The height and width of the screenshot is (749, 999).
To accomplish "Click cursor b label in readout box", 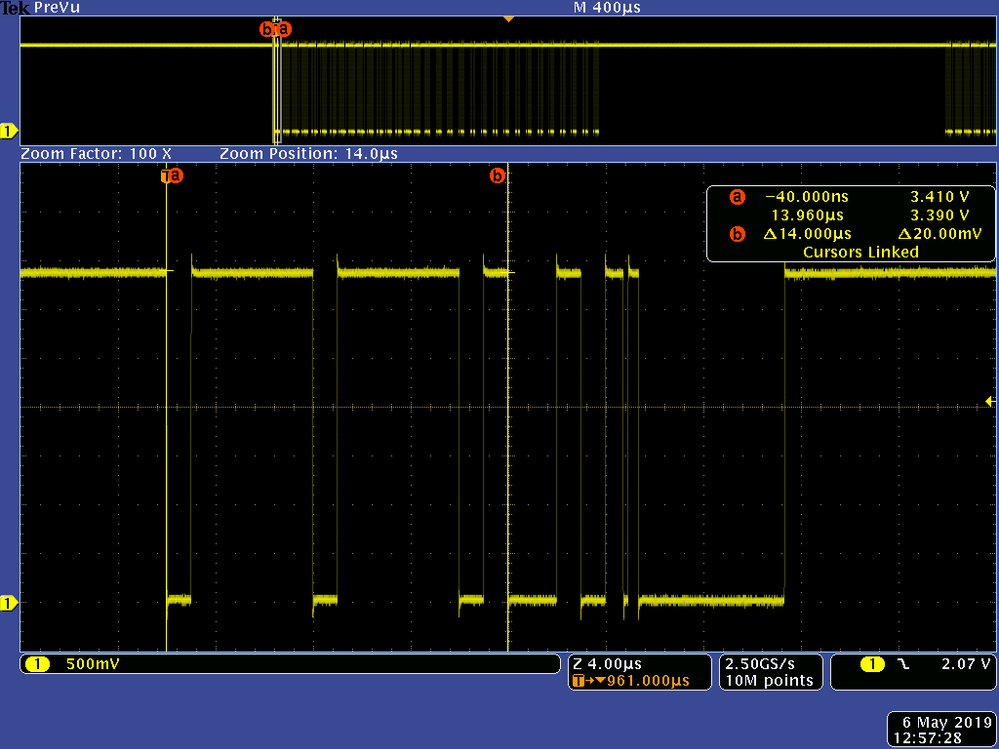I will [737, 234].
